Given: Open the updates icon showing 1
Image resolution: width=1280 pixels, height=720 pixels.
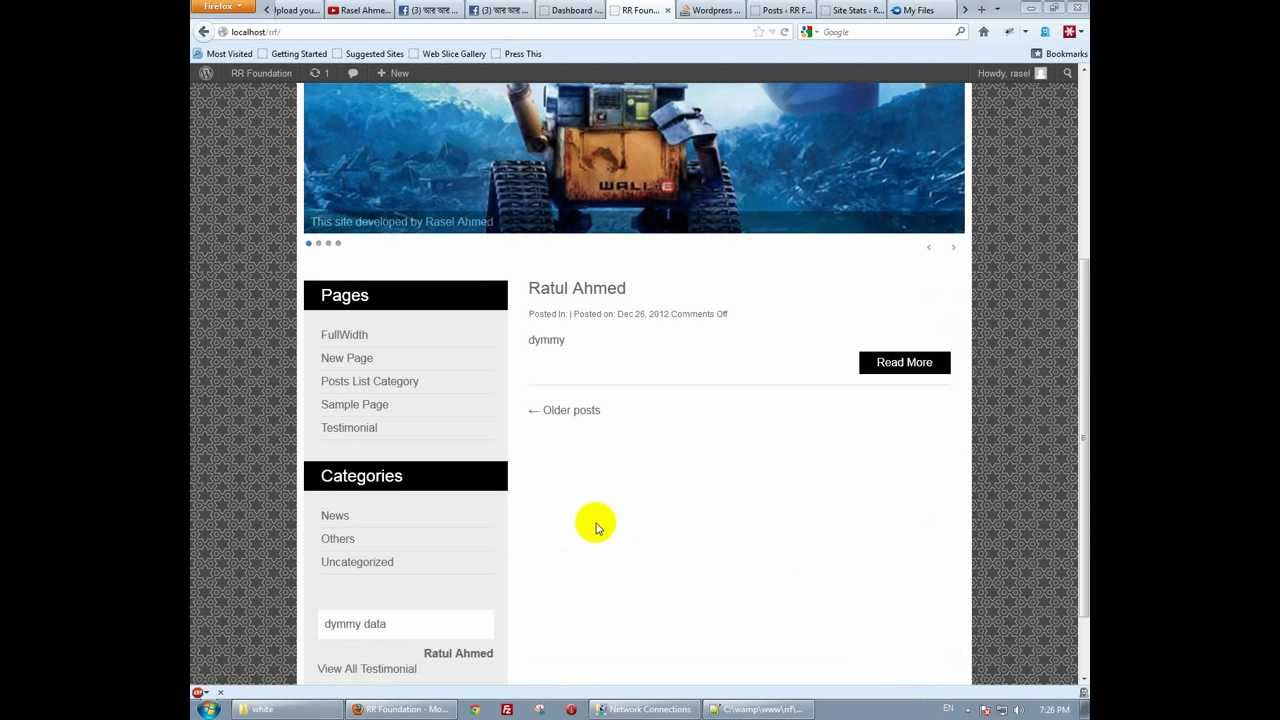Looking at the screenshot, I should coord(320,73).
